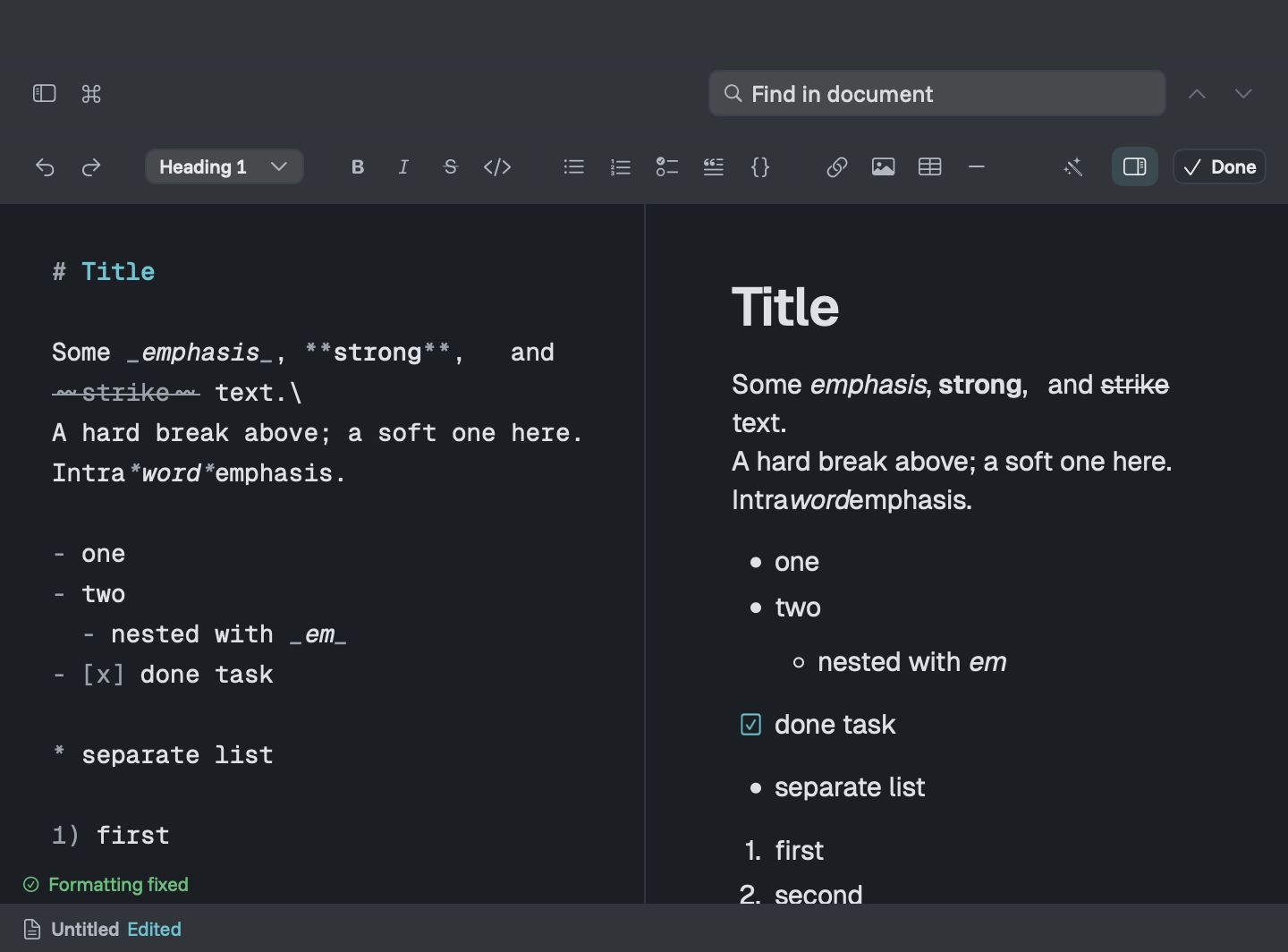The image size is (1288, 952).
Task: Click 'separate list' bullet in the preview
Action: coord(850,787)
